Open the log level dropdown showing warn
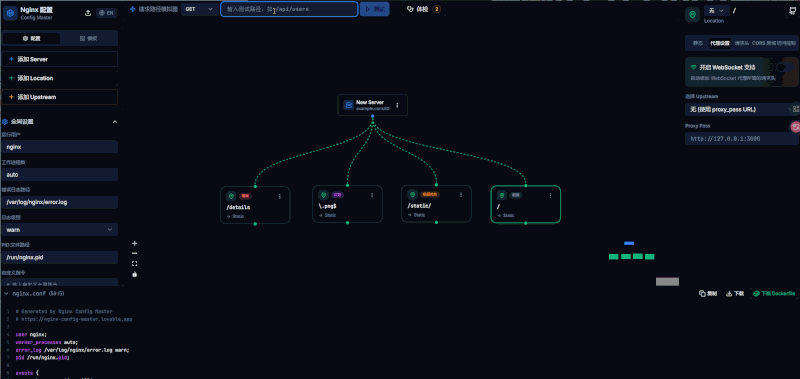Viewport: 800px width, 379px height. [x=60, y=230]
